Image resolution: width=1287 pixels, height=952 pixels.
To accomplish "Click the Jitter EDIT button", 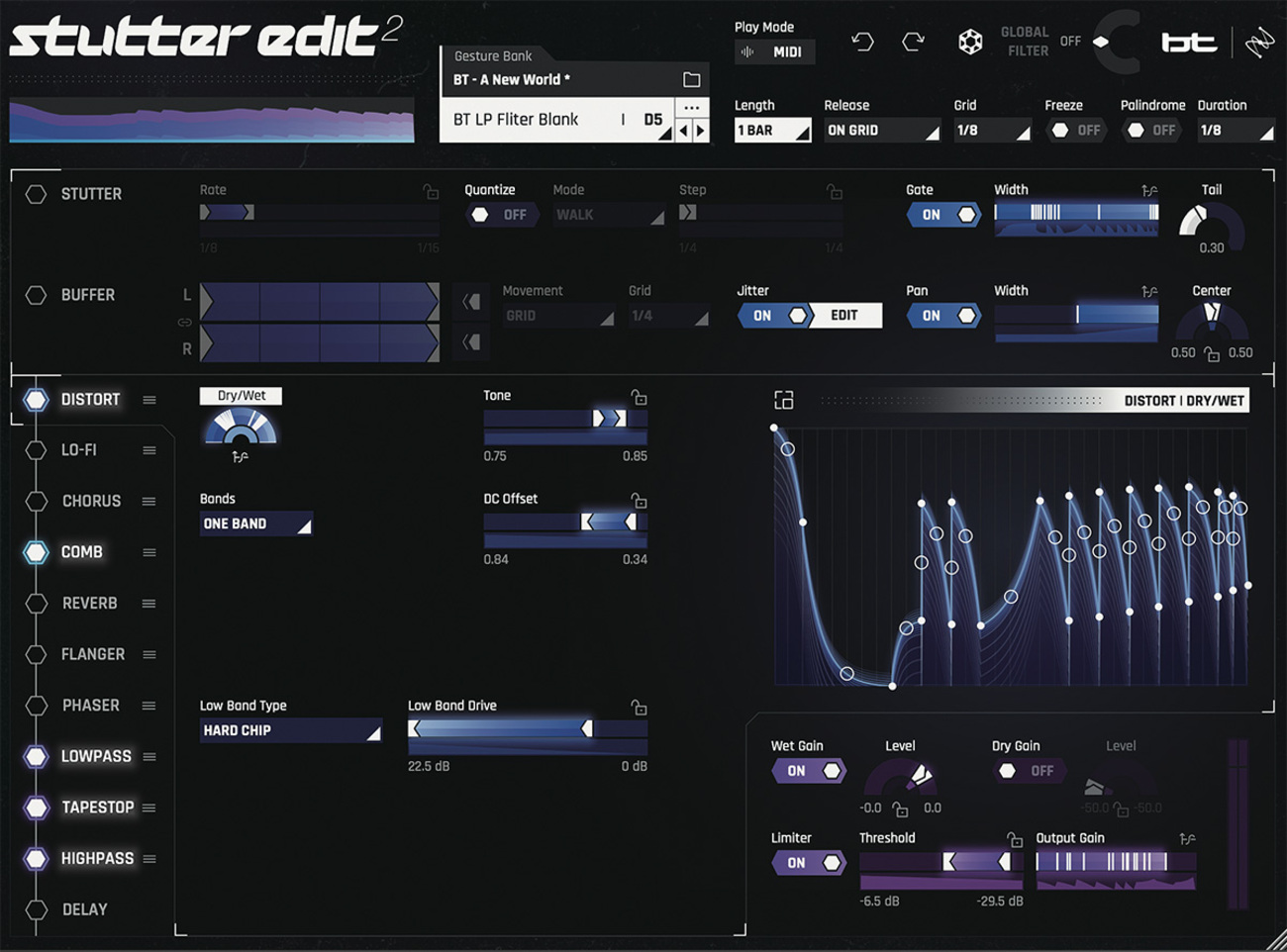I will coord(844,316).
